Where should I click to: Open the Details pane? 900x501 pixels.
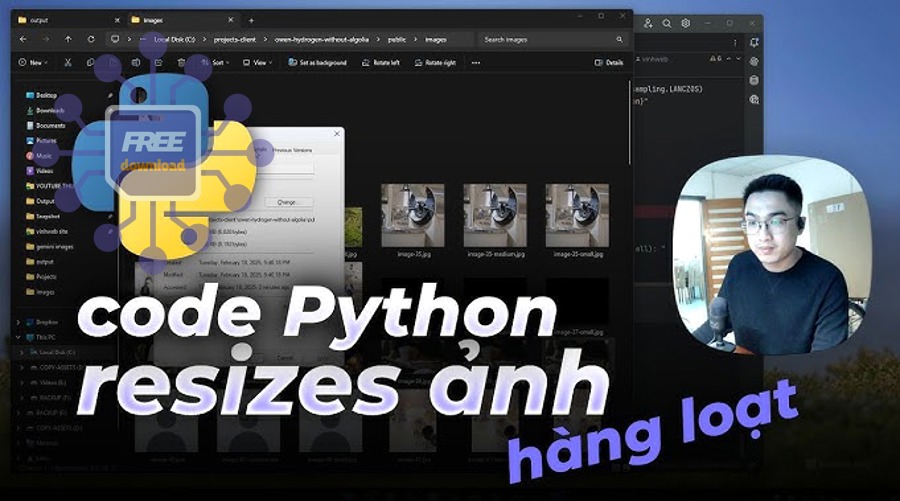pyautogui.click(x=608, y=62)
